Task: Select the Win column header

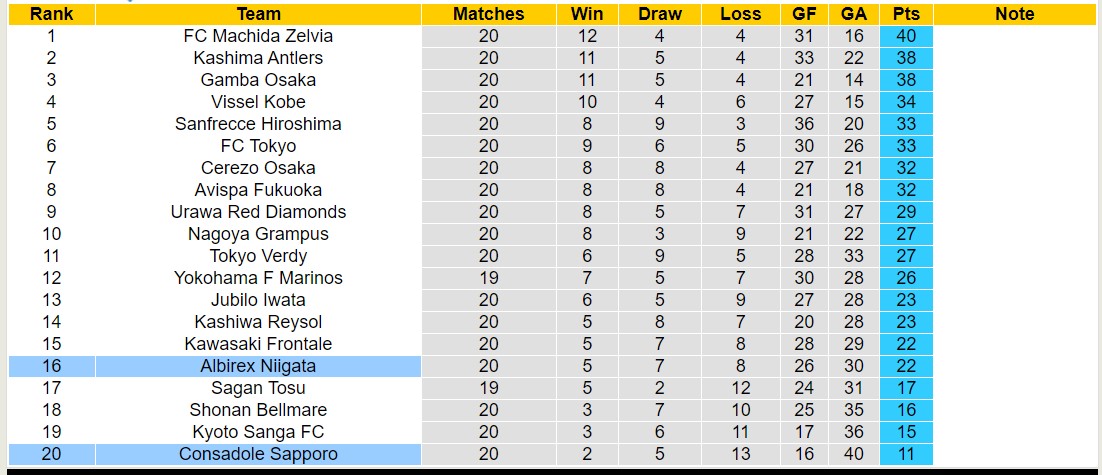Action: pyautogui.click(x=587, y=14)
